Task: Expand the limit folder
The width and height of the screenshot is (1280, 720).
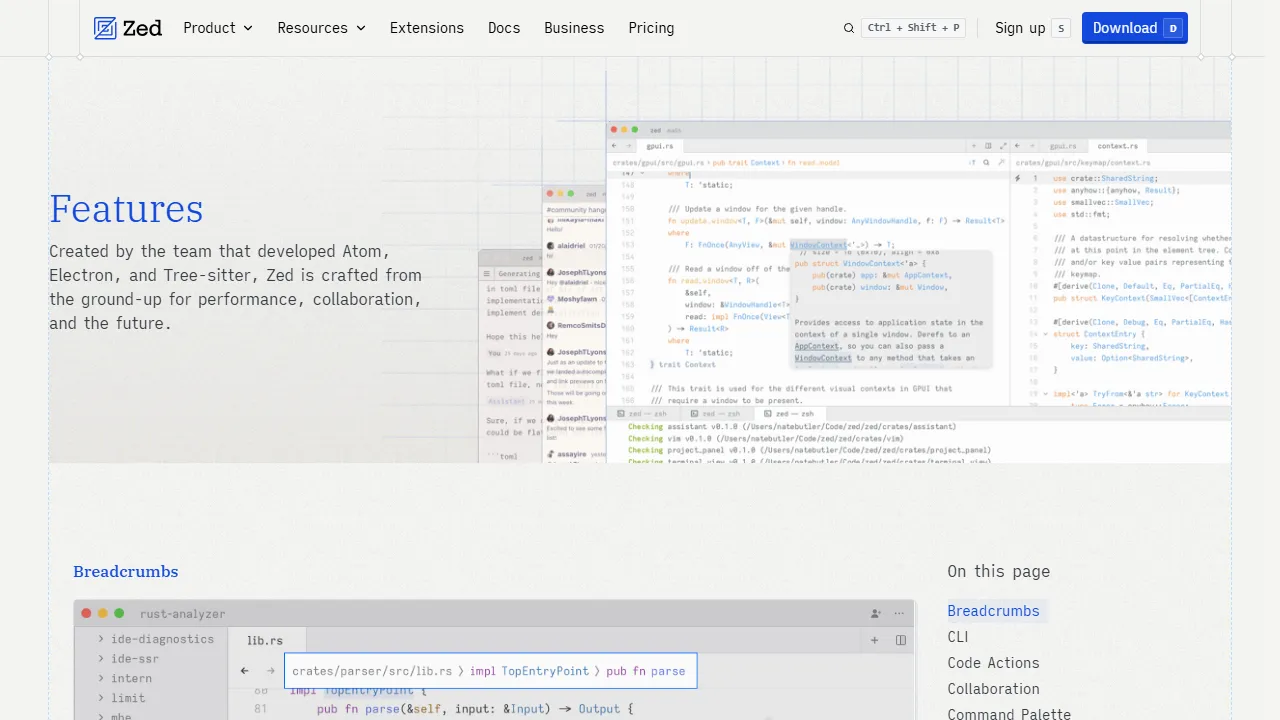Action: [121, 698]
